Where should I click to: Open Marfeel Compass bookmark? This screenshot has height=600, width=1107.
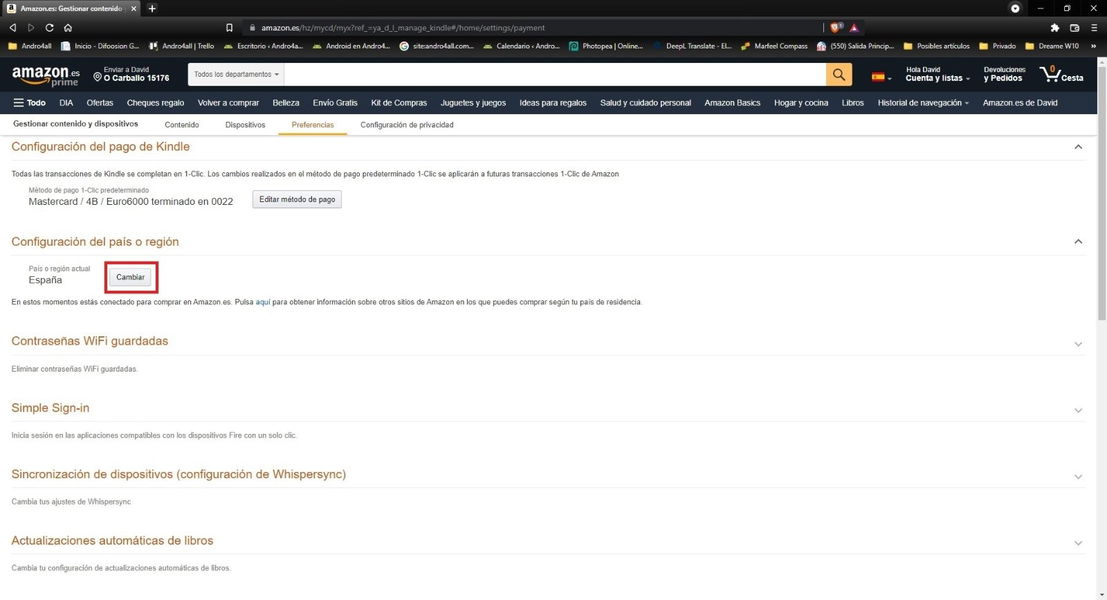(x=774, y=46)
